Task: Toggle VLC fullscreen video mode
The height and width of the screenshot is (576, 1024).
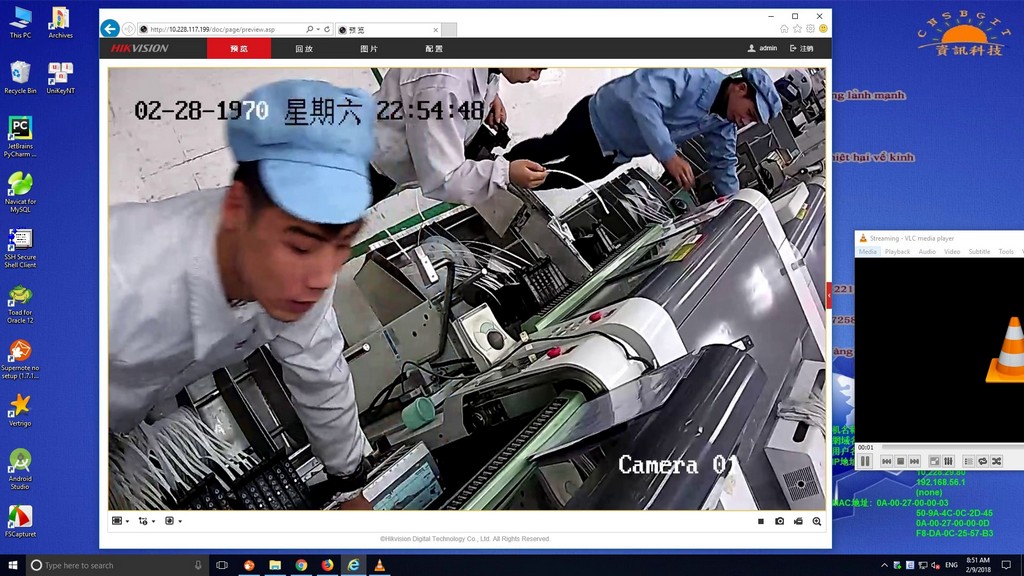Action: coord(934,461)
